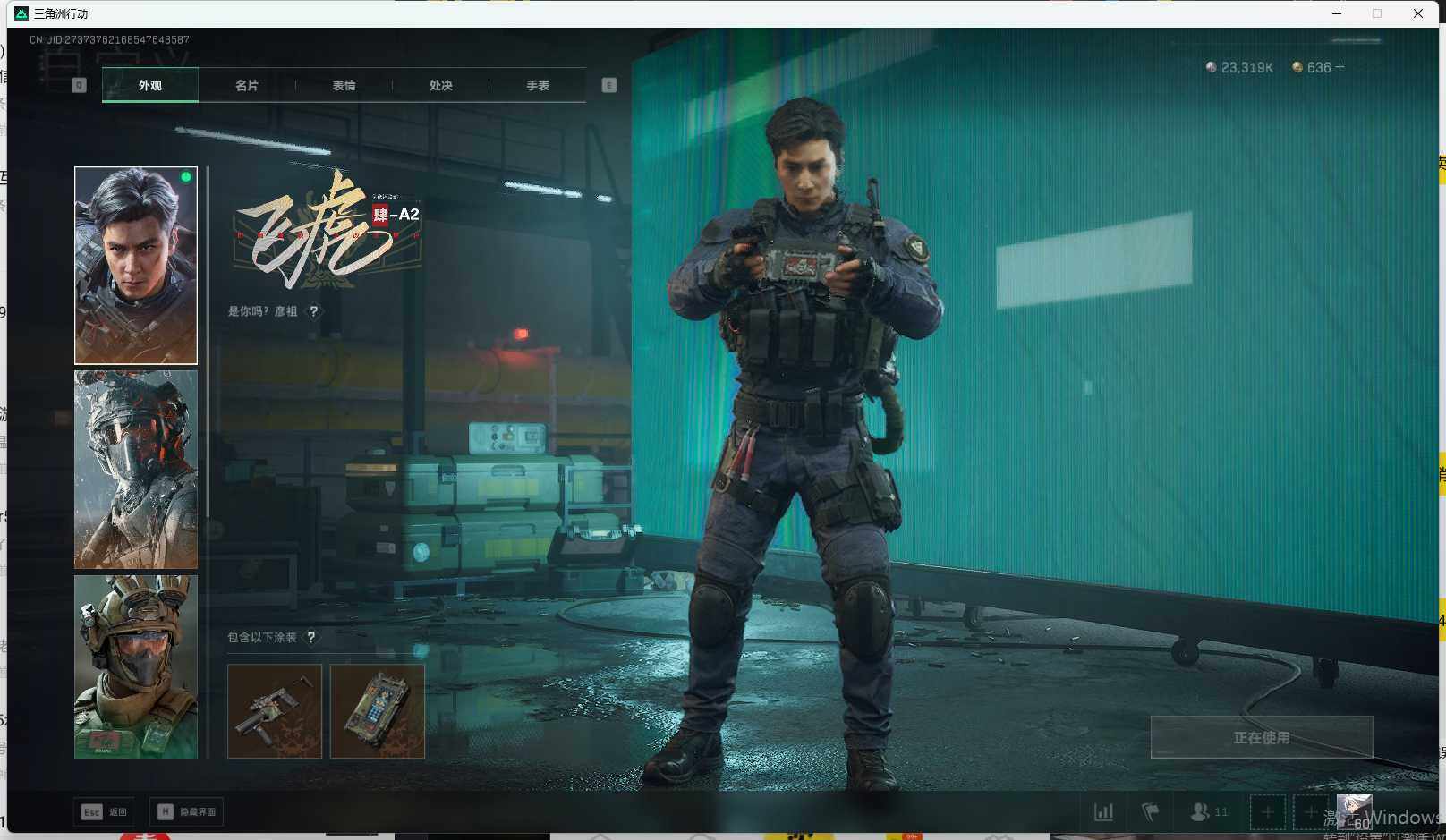Click the second empty squad slot plus
Viewport: 1446px width, 840px height.
tap(1311, 812)
